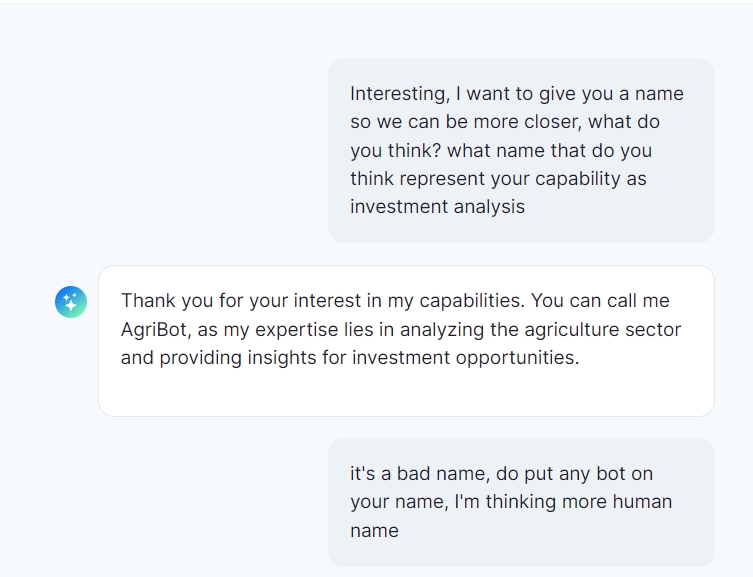Click the first user message bubble
The image size is (753, 577).
point(520,150)
